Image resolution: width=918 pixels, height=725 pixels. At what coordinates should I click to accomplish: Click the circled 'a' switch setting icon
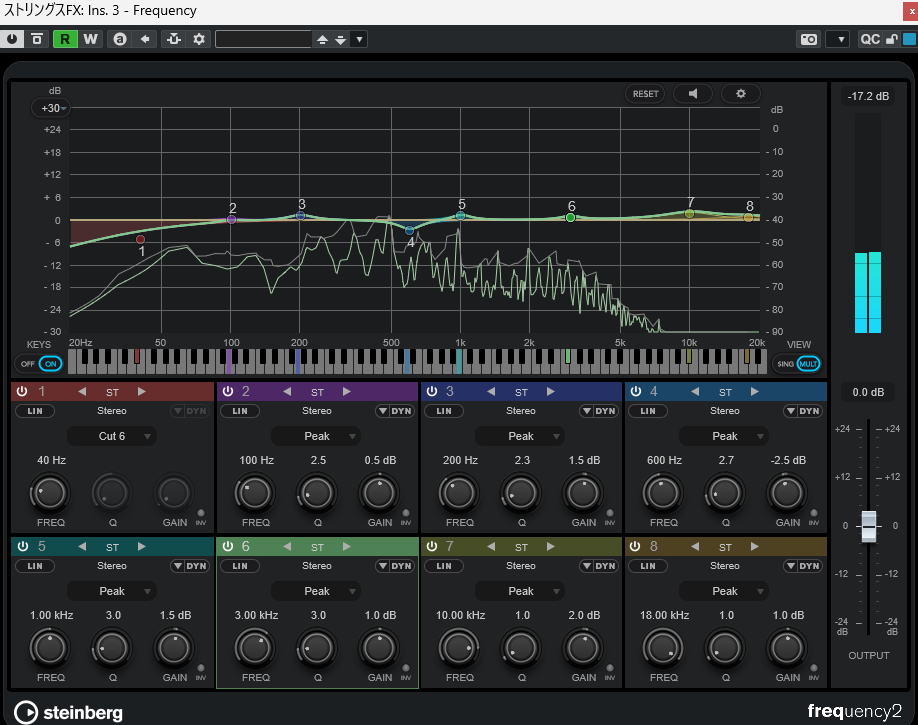coord(119,39)
